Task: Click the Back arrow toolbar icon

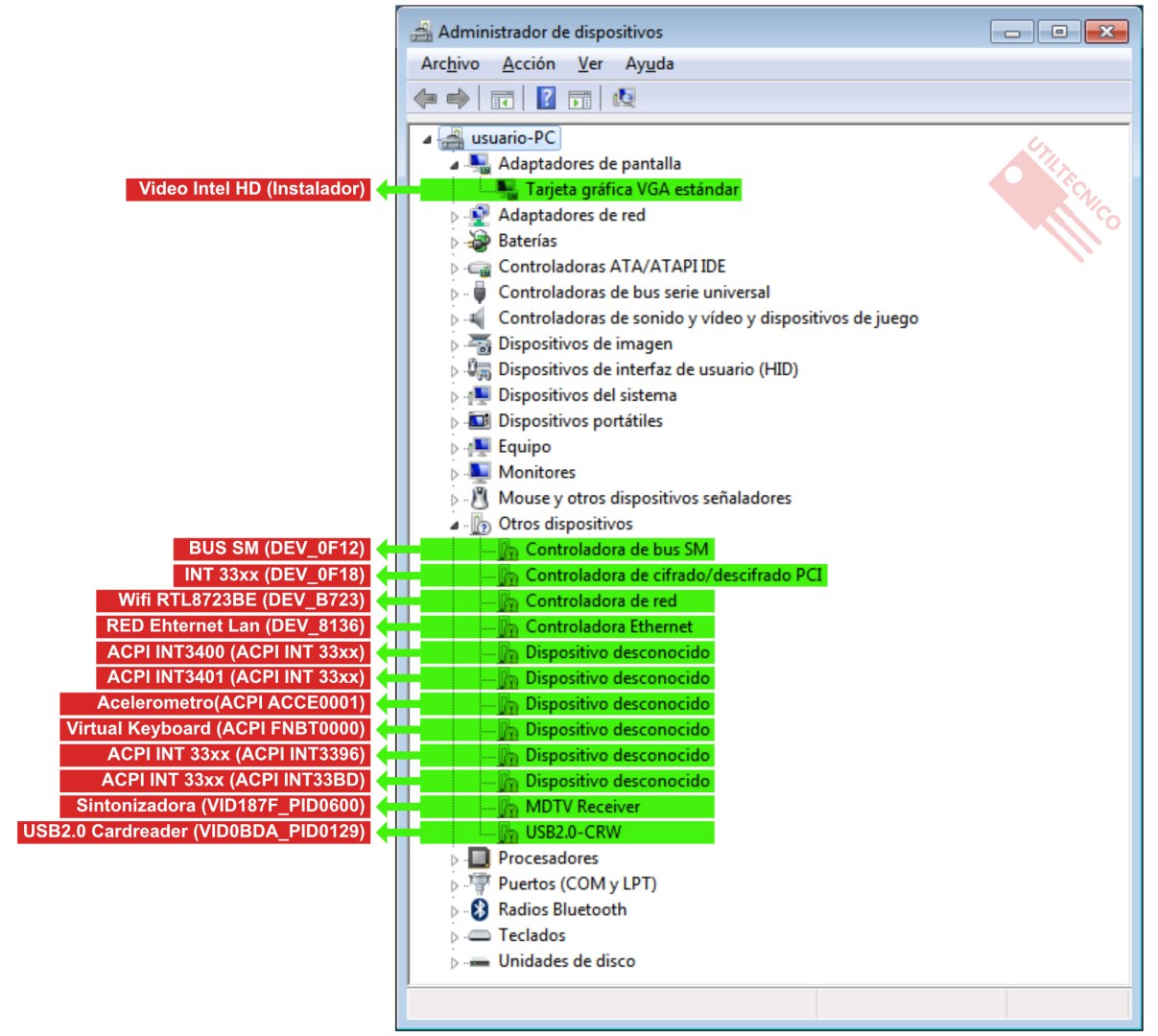Action: coord(425,98)
